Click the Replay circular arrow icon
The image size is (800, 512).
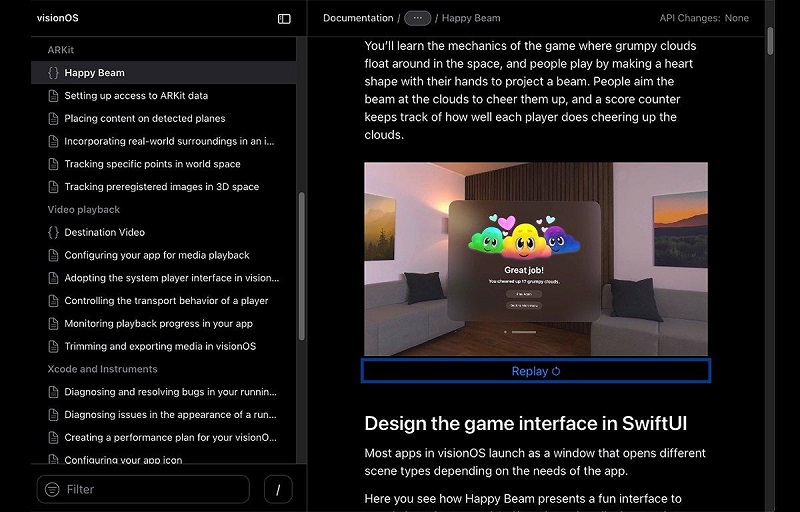[556, 371]
